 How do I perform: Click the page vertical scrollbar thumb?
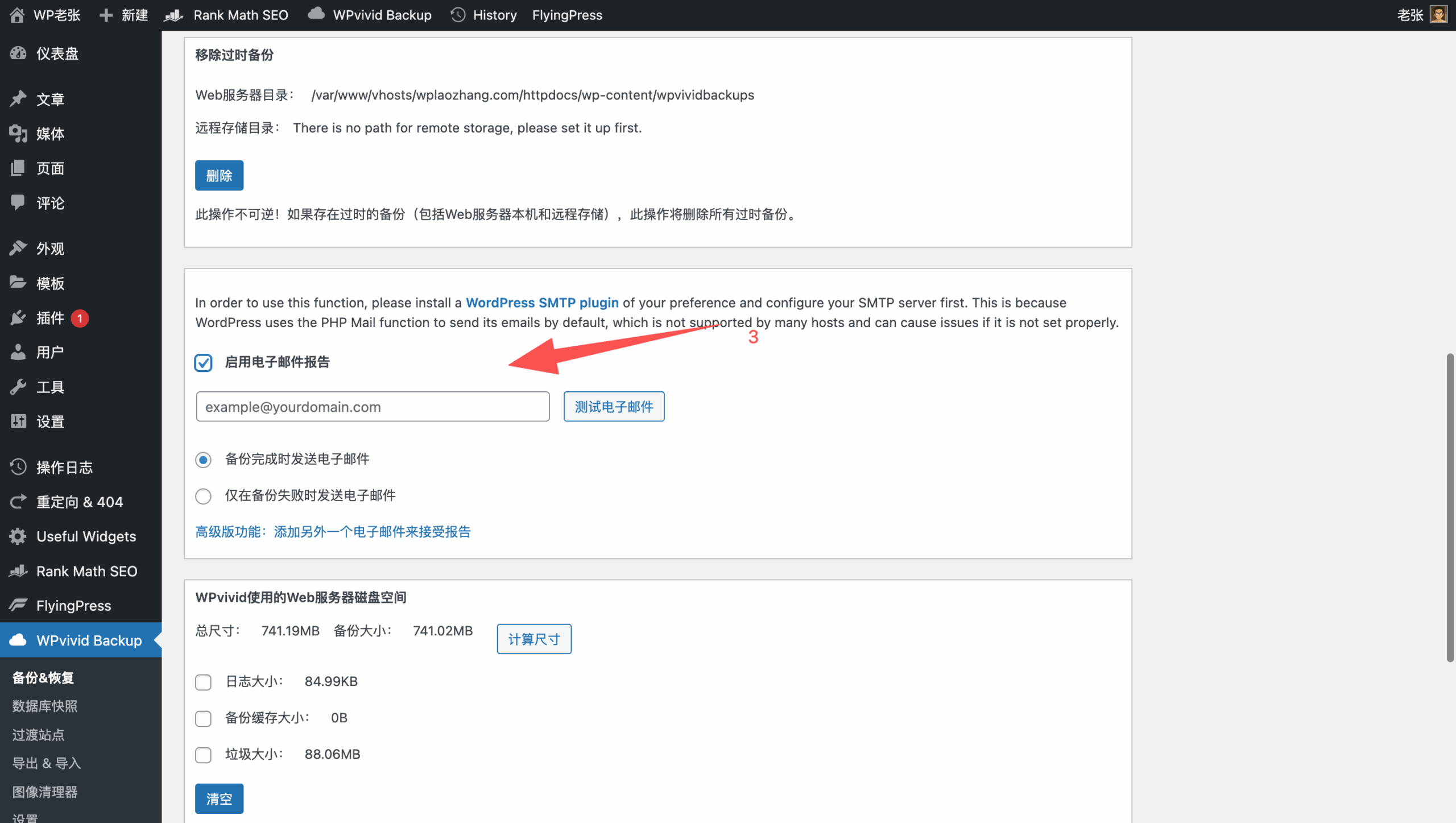pos(1450,507)
